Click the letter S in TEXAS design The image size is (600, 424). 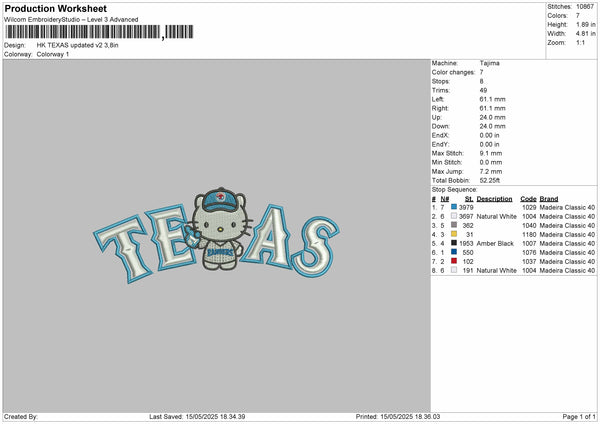pyautogui.click(x=315, y=246)
